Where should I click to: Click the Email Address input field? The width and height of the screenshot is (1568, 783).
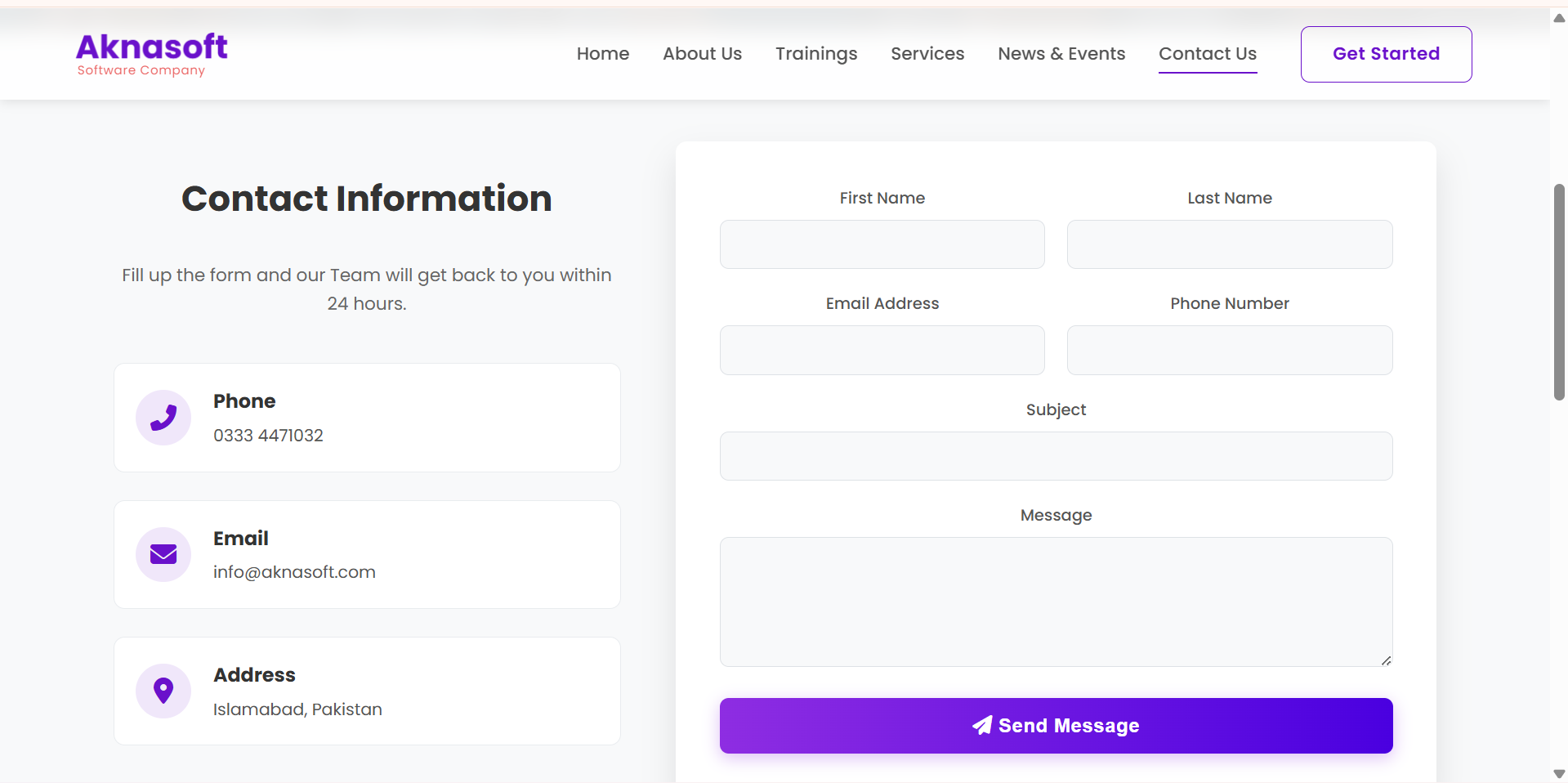point(882,350)
